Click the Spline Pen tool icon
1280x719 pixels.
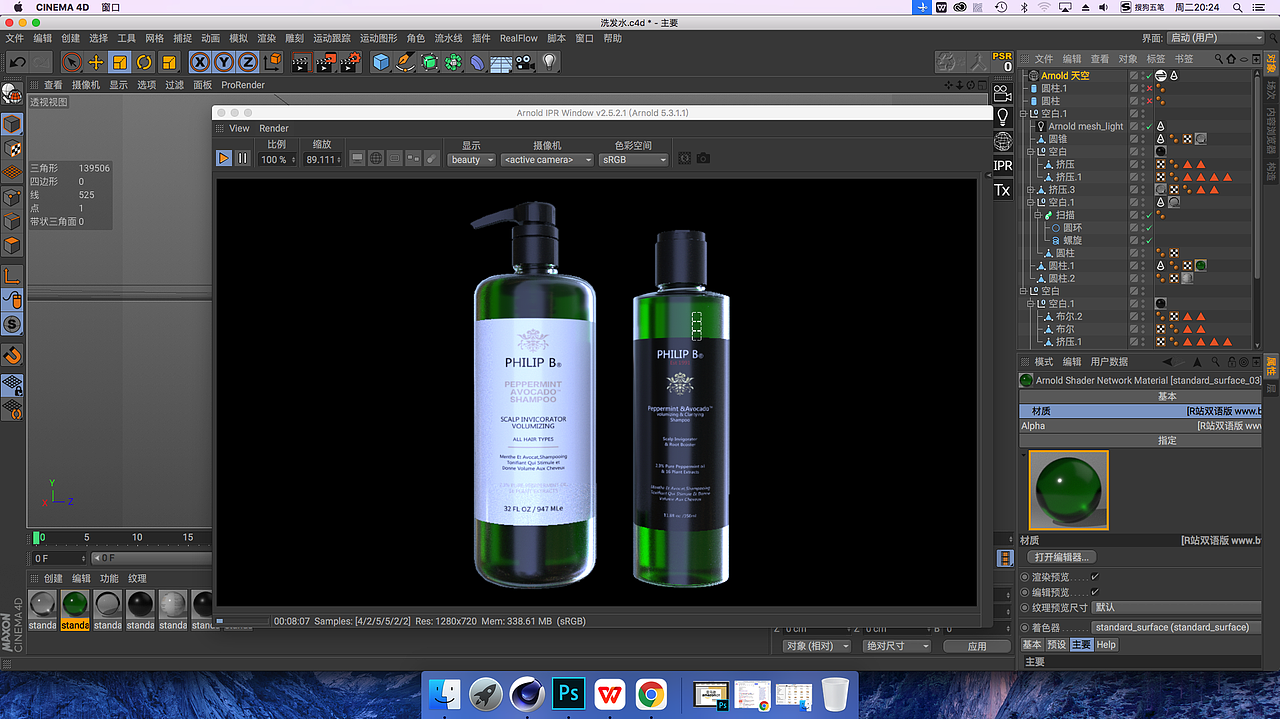pos(405,62)
